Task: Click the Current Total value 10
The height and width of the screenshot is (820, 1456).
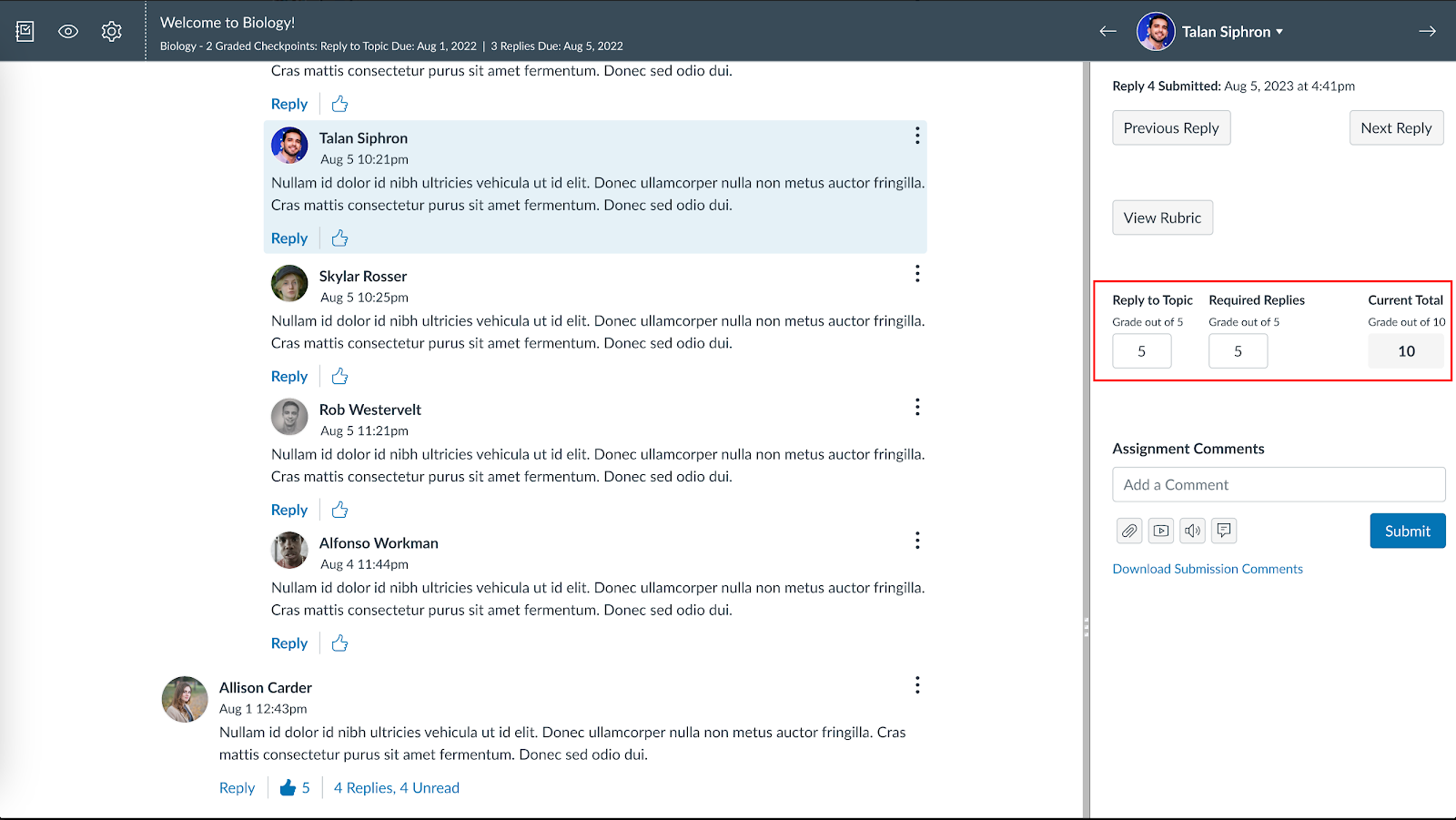Action: tap(1406, 351)
